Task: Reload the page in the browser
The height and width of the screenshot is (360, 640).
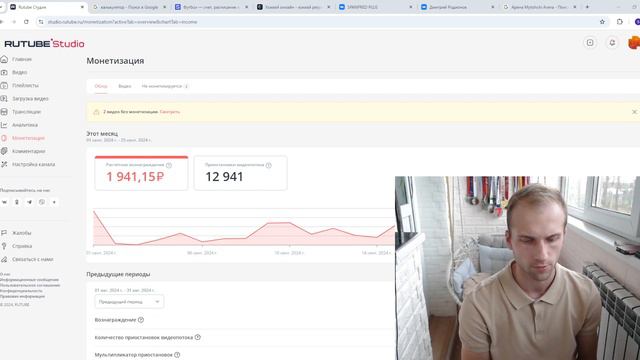Action: (26, 22)
